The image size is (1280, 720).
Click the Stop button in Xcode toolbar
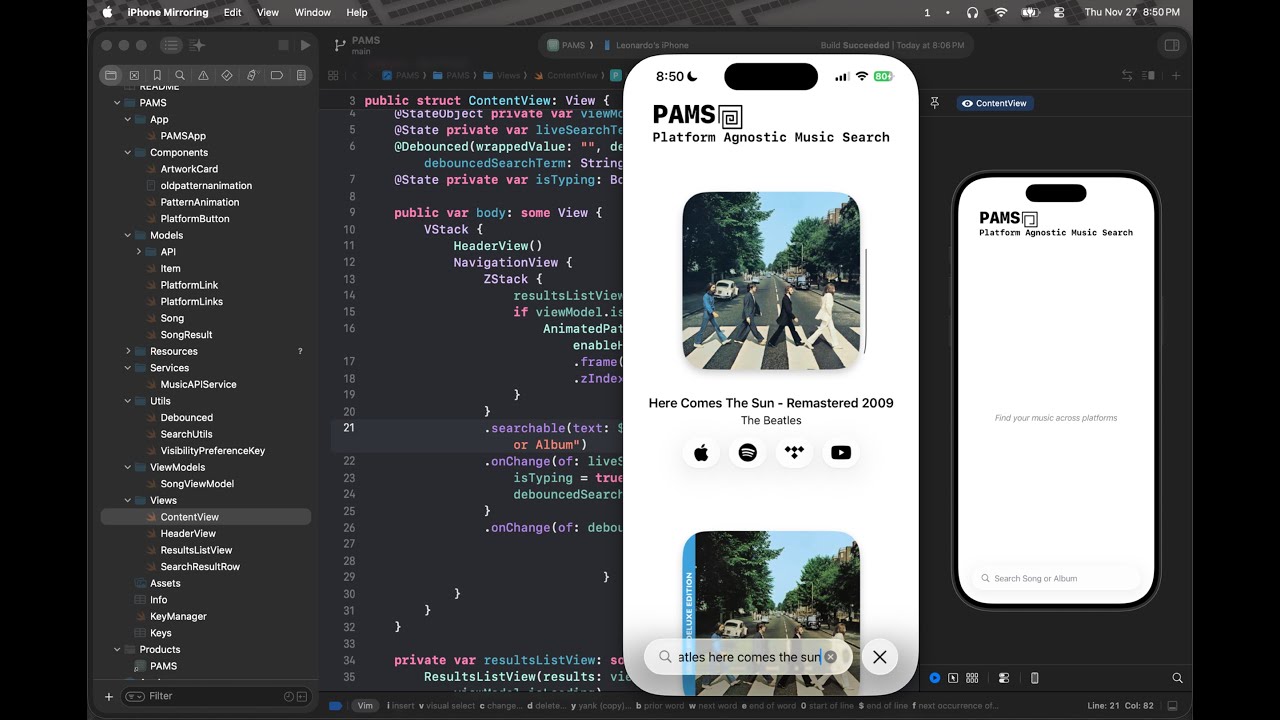pos(283,45)
